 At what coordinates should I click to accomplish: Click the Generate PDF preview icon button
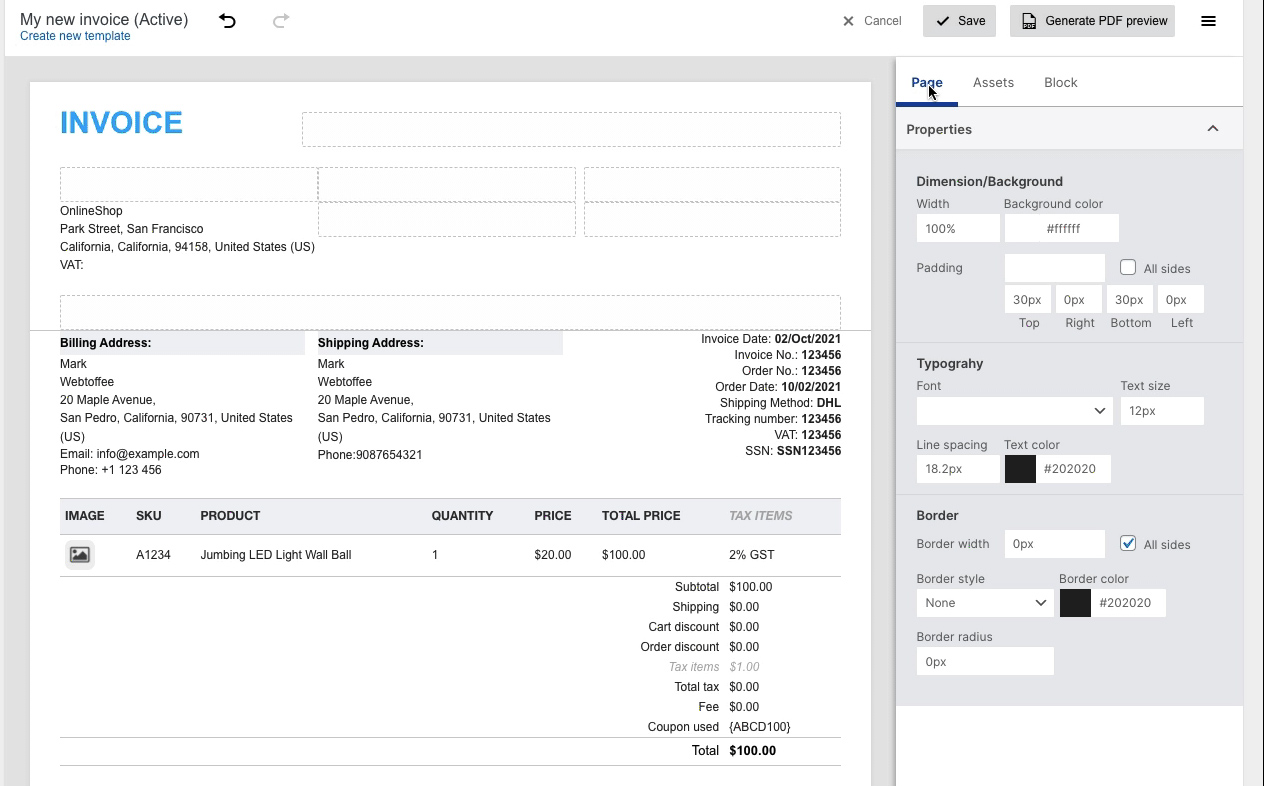pyautogui.click(x=1030, y=20)
